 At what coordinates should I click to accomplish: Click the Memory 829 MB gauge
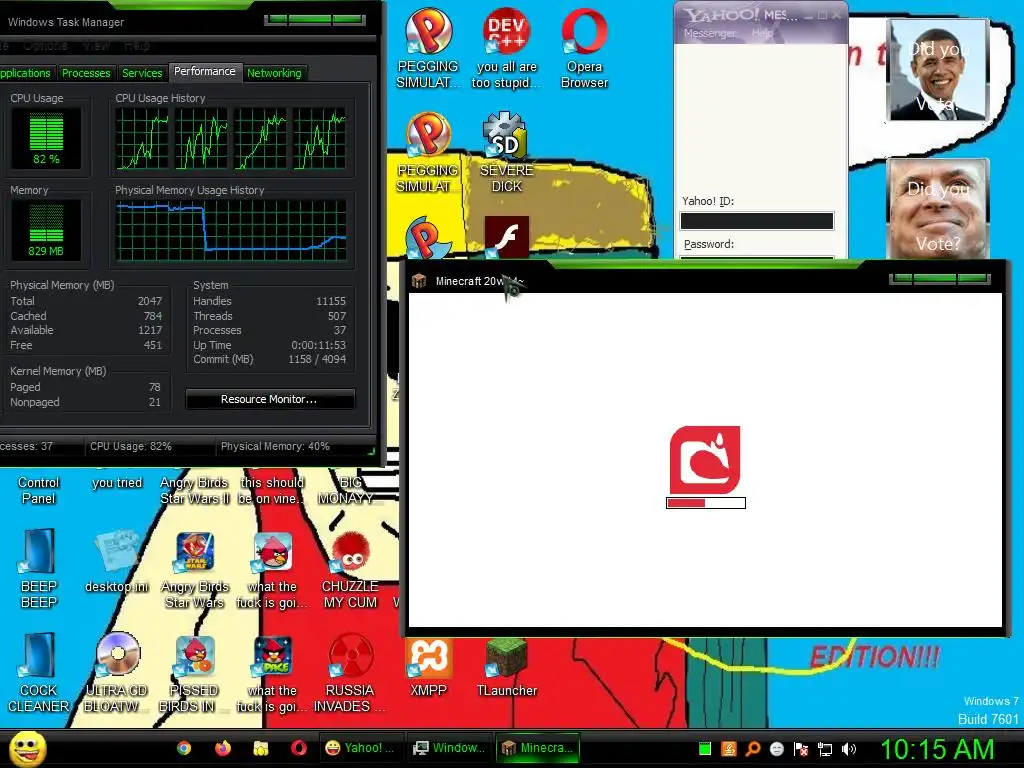[x=46, y=231]
